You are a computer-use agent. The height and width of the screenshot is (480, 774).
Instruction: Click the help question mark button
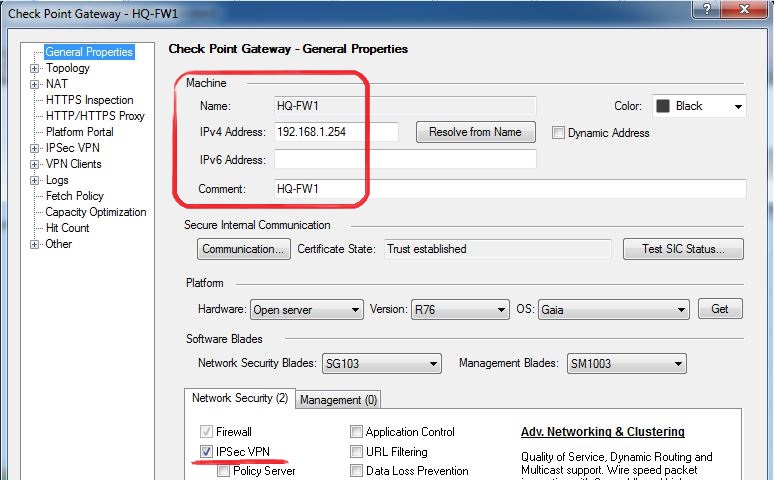[x=707, y=9]
